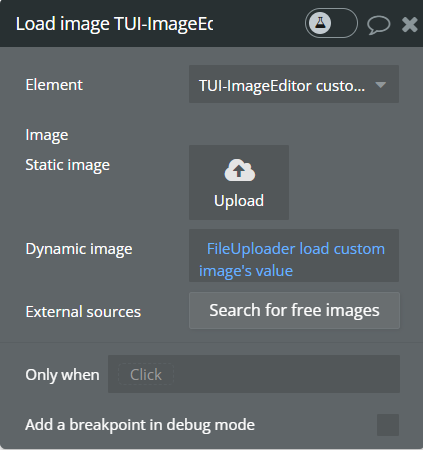Click the Only when Click placeholder
The height and width of the screenshot is (450, 423).
click(146, 374)
